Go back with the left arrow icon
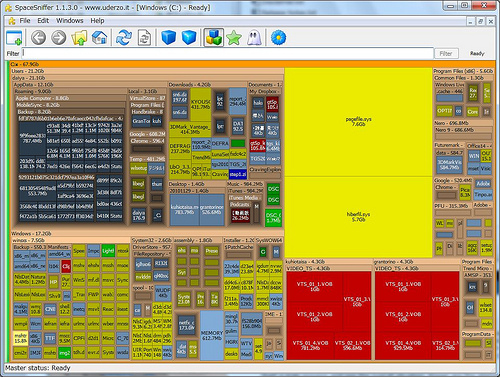 tap(38, 37)
